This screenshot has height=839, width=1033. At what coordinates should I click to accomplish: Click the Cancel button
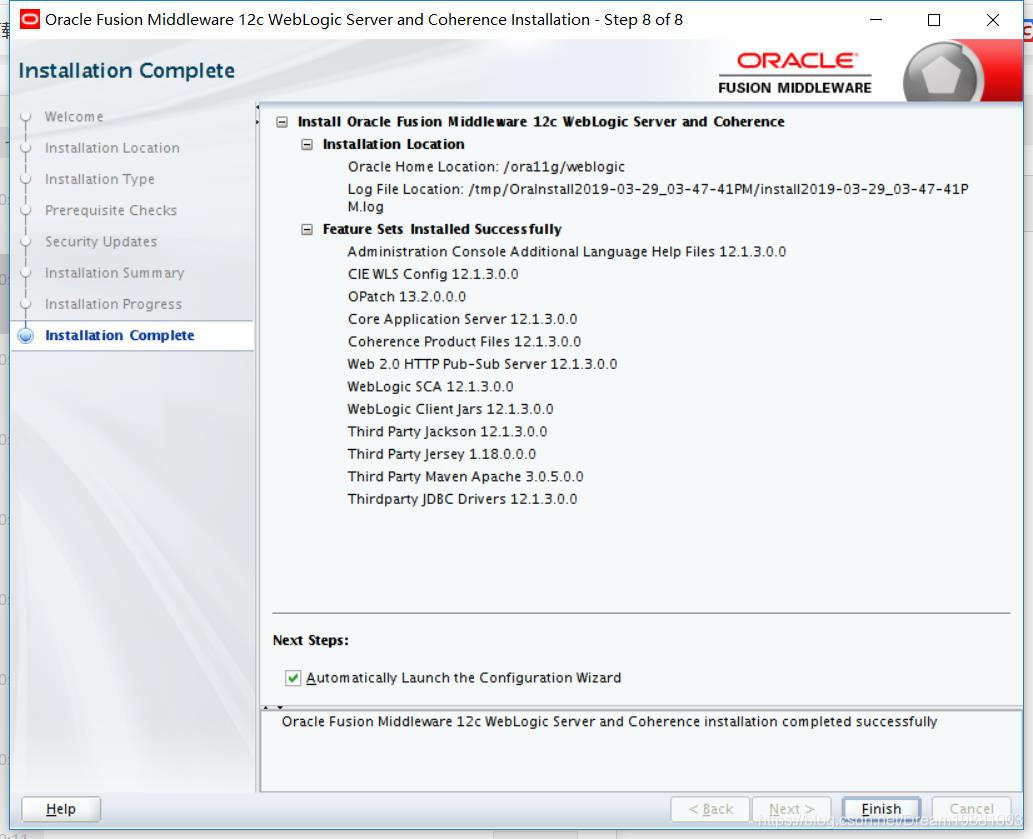[x=971, y=809]
